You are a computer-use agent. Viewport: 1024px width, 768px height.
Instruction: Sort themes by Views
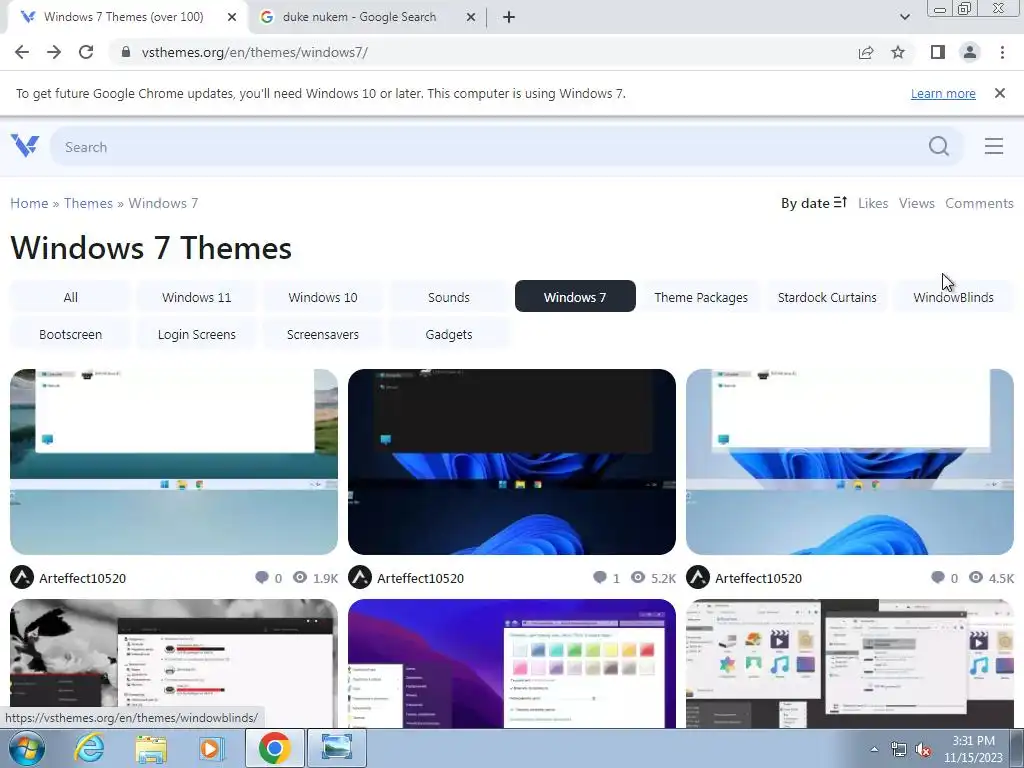point(916,203)
